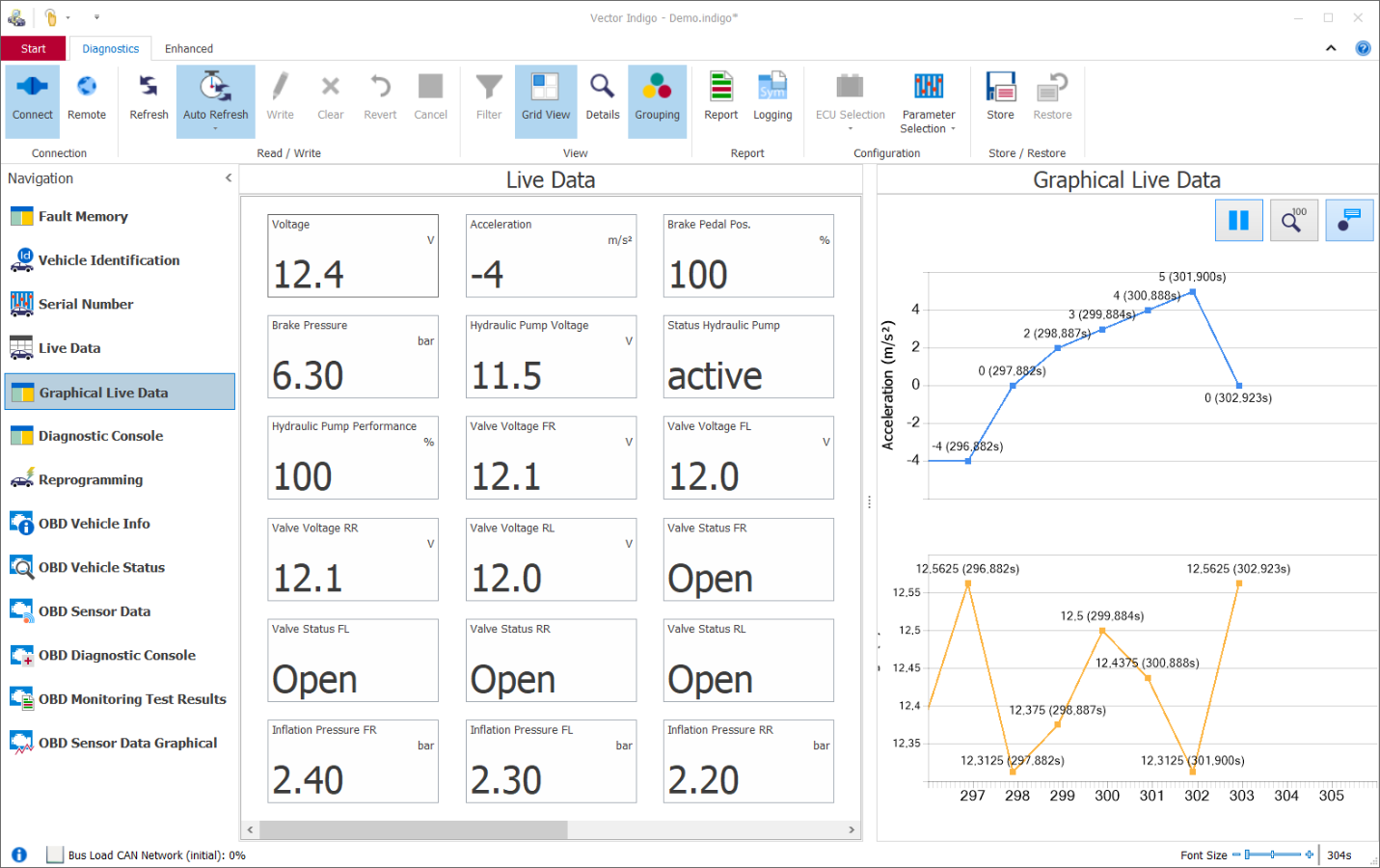Click the hand tool quick access icon

(x=50, y=17)
